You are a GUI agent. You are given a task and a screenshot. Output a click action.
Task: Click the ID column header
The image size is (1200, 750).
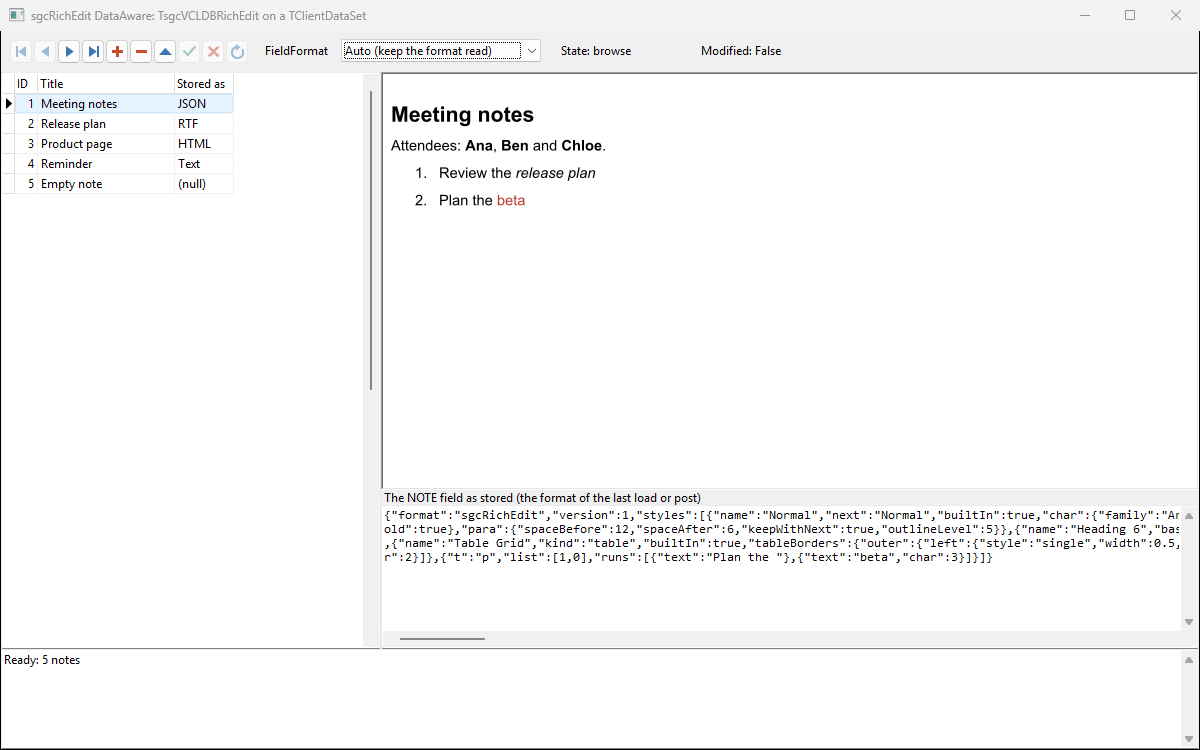point(26,84)
